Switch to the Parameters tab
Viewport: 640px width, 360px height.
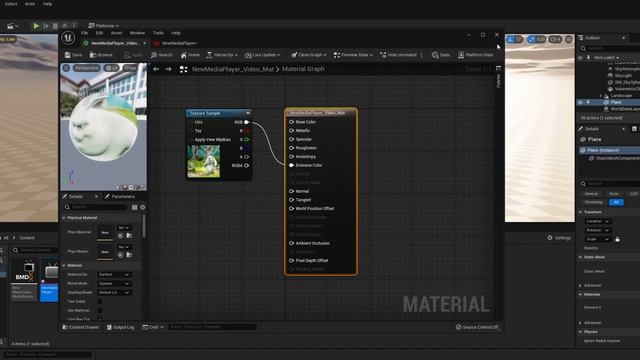[x=120, y=197]
